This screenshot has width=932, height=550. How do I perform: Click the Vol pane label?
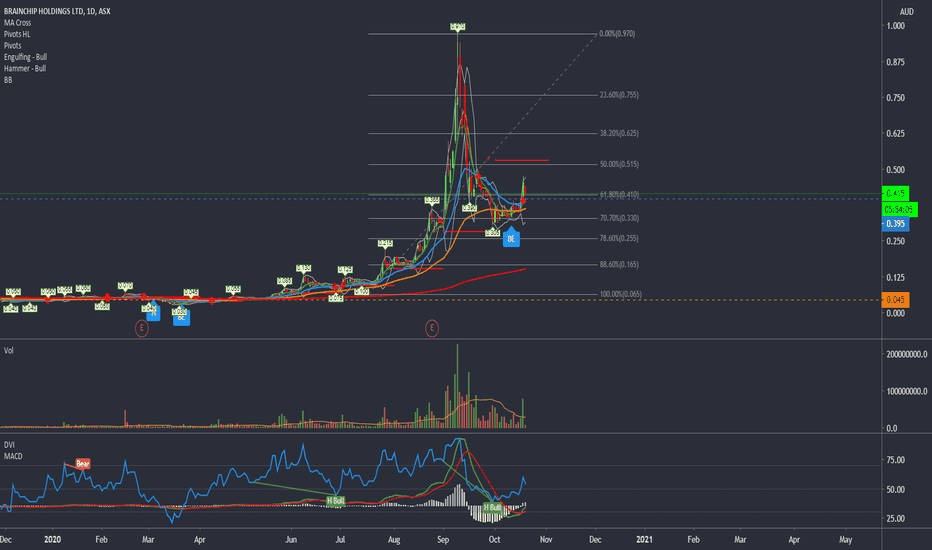(x=8, y=350)
